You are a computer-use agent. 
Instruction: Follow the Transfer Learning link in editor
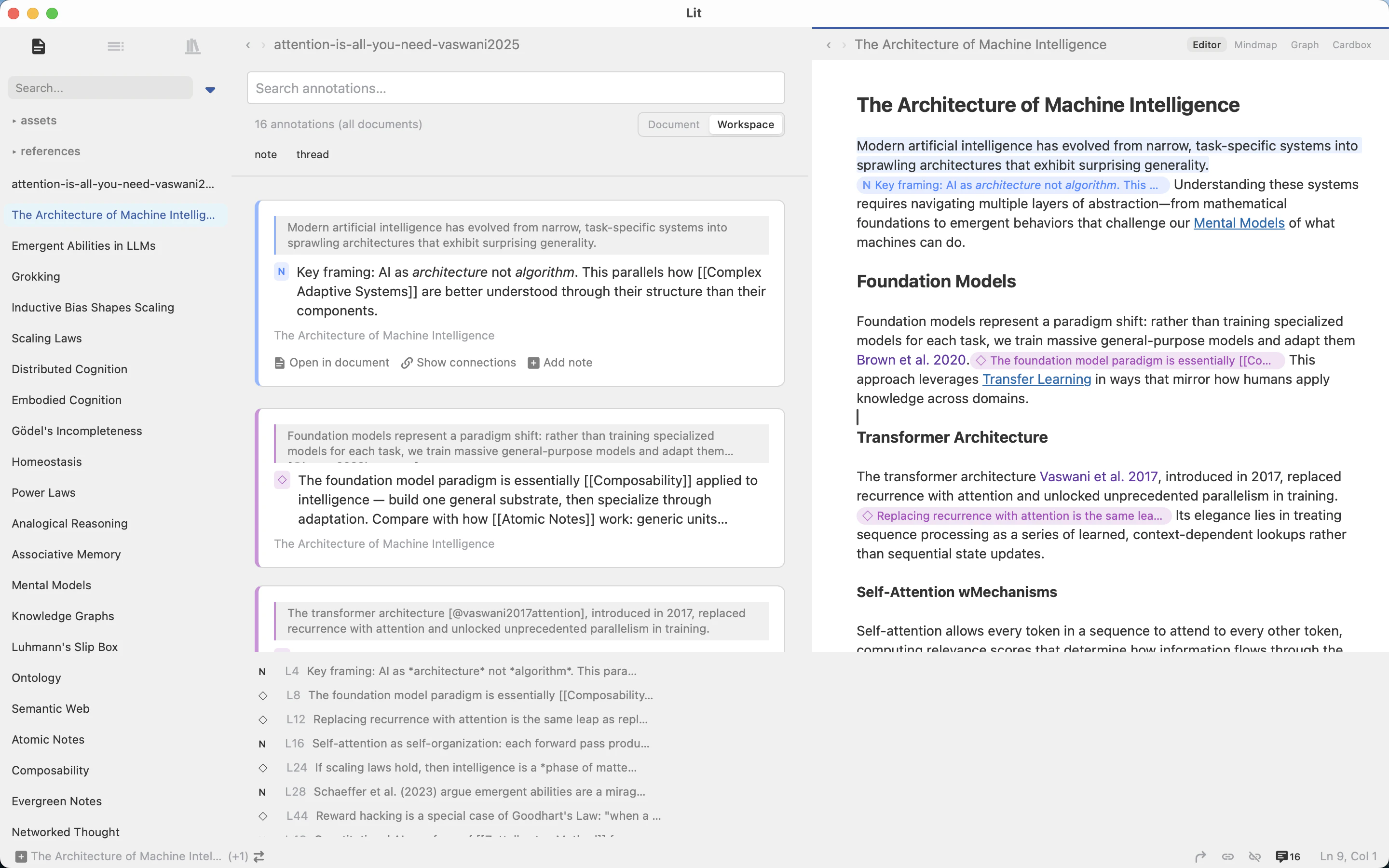(1036, 379)
